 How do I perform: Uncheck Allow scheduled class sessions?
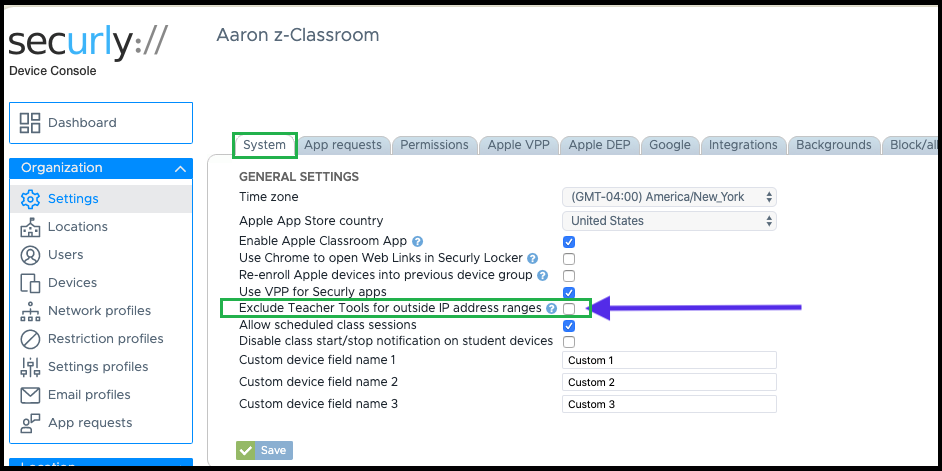point(569,326)
